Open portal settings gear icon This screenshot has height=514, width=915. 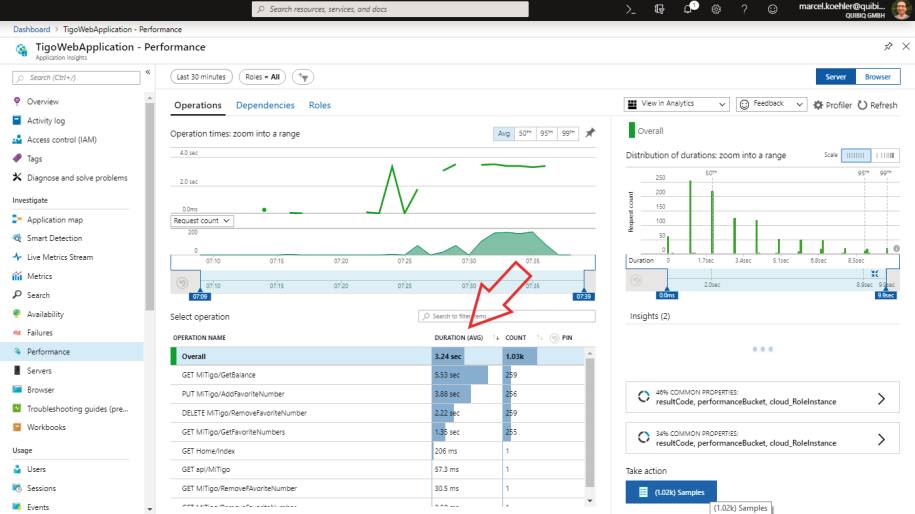pyautogui.click(x=716, y=9)
